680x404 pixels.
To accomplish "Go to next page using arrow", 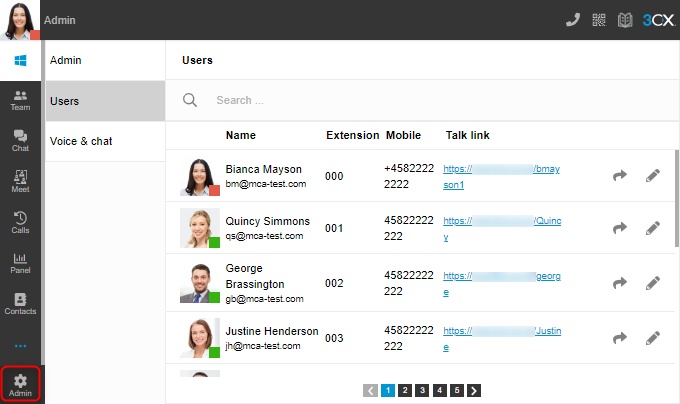I will [474, 390].
